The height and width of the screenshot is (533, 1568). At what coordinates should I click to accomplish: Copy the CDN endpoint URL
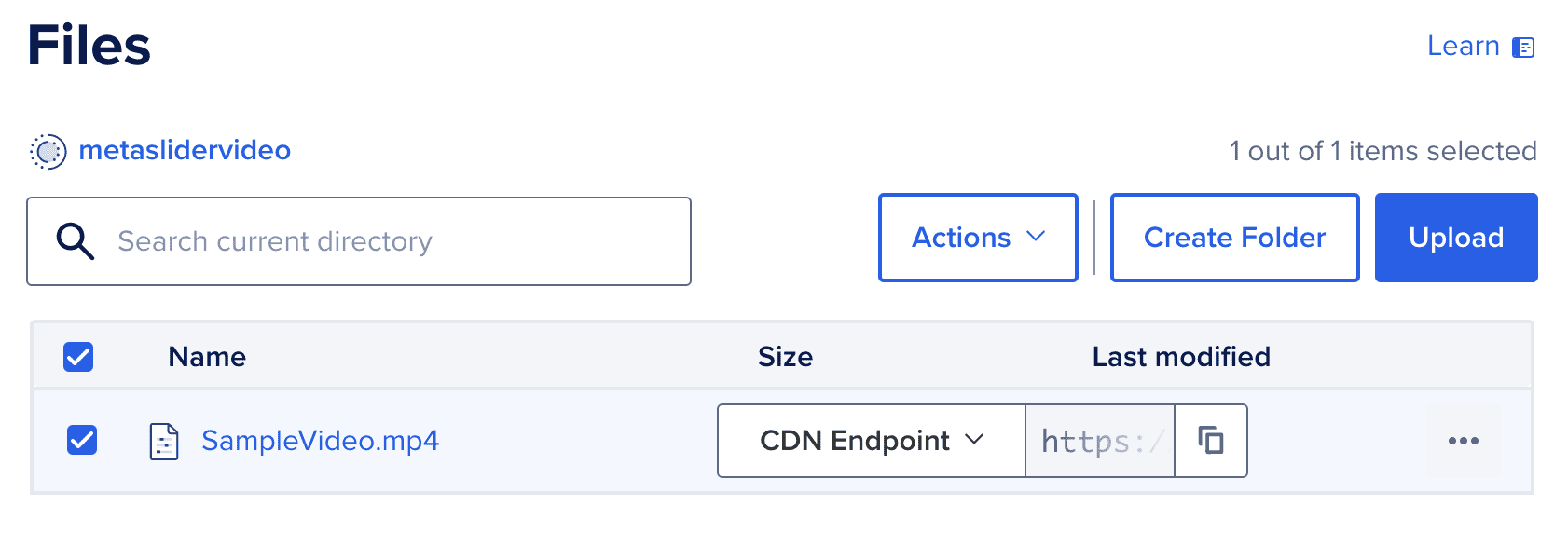click(1210, 441)
